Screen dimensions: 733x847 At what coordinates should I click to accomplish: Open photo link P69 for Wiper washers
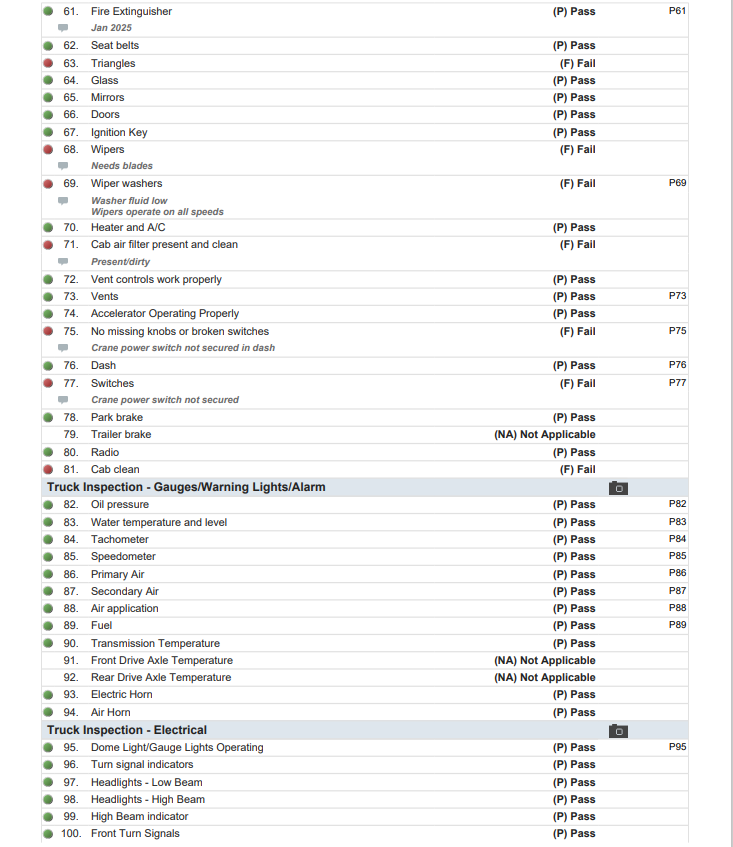[677, 183]
